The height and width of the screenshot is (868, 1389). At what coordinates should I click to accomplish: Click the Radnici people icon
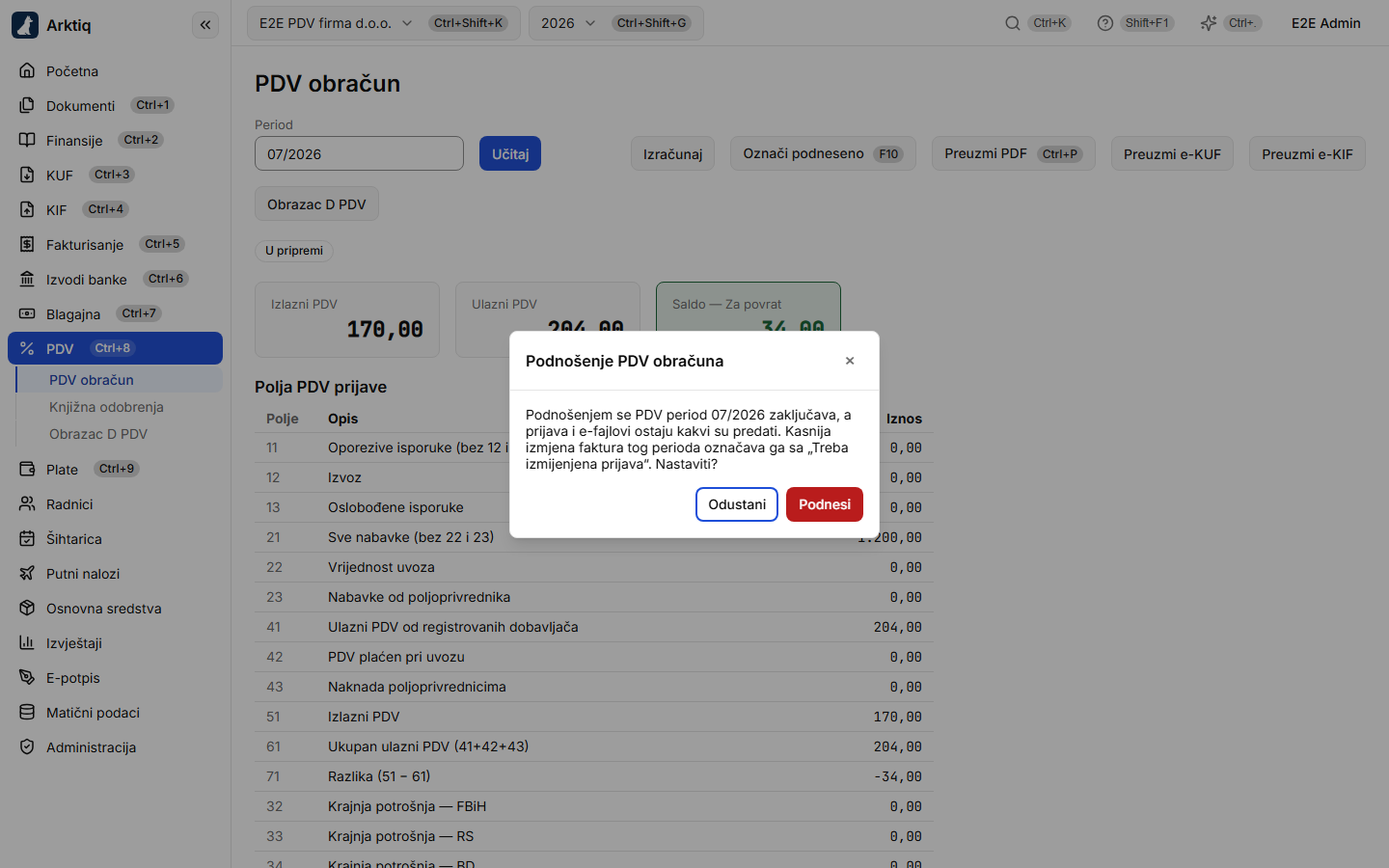tap(27, 503)
